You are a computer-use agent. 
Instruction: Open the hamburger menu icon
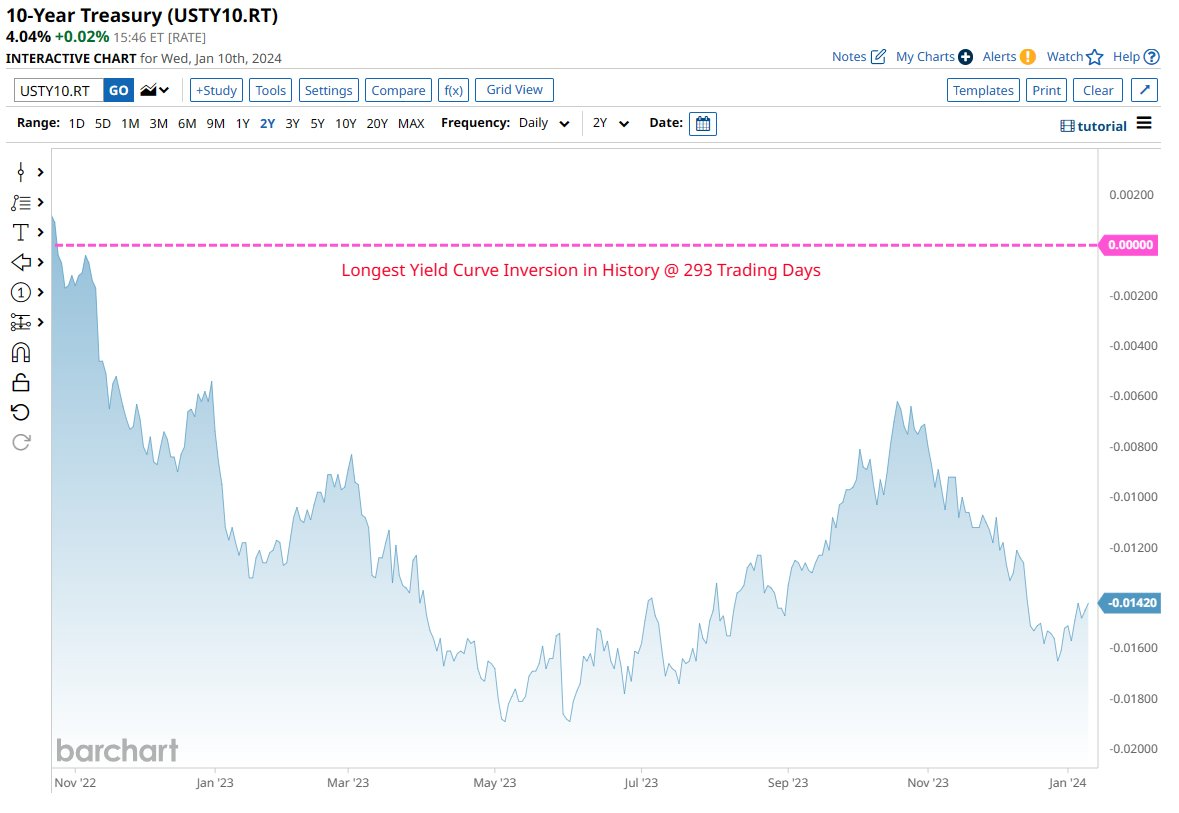pyautogui.click(x=1144, y=123)
